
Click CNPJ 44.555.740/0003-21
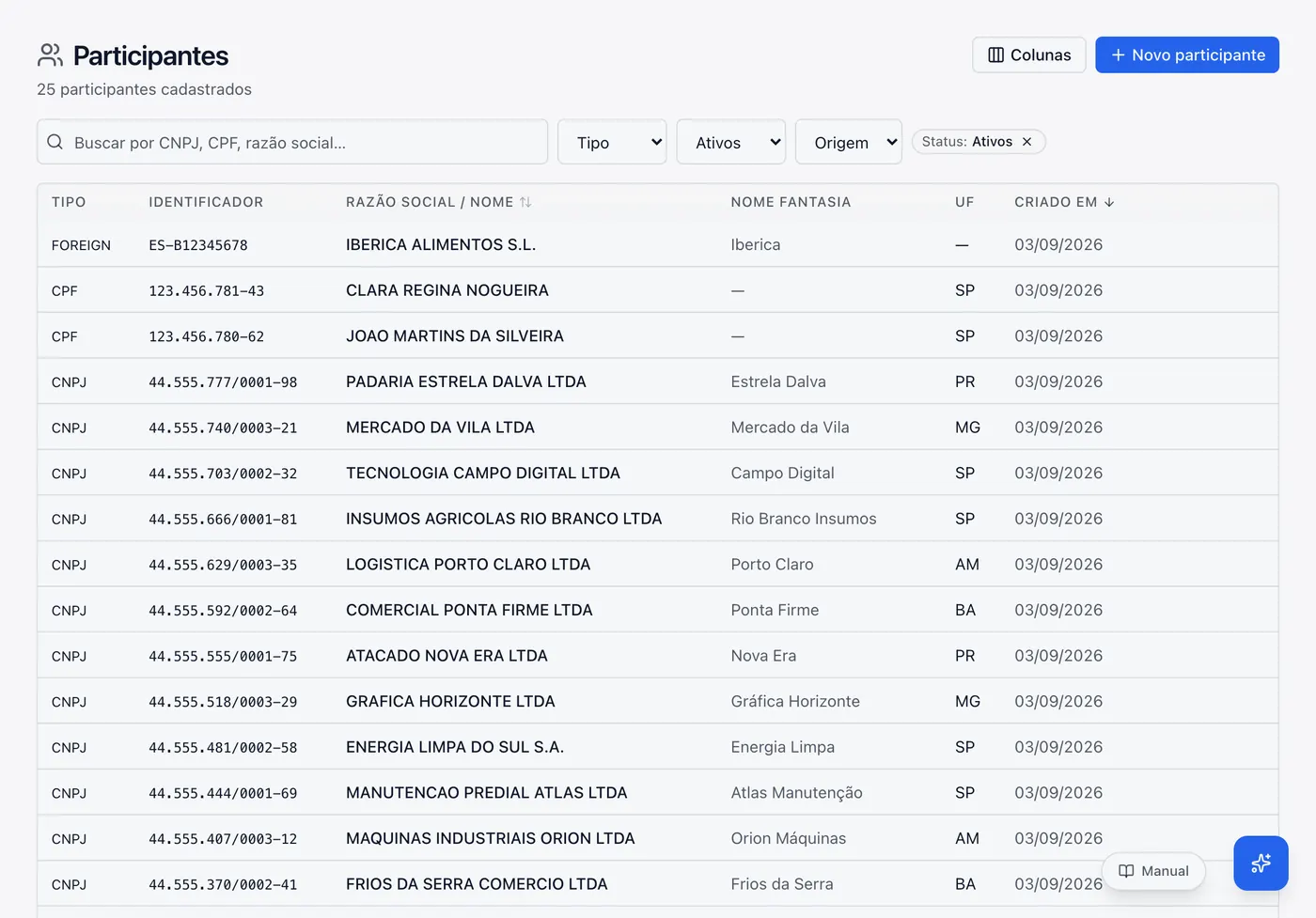tap(223, 428)
